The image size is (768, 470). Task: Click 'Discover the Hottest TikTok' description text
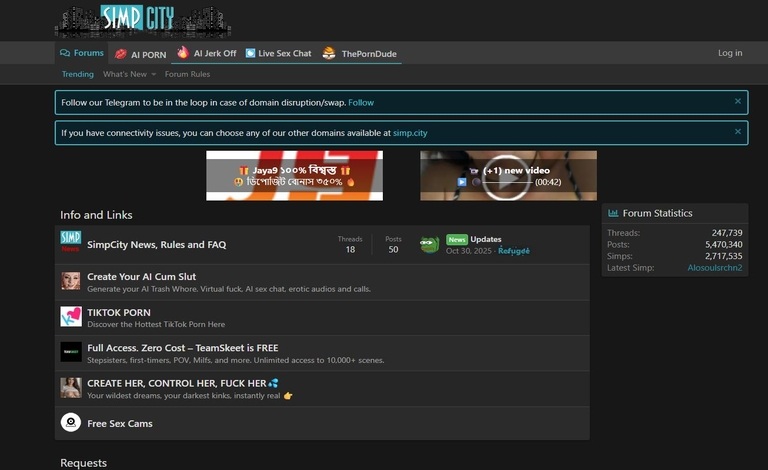[x=156, y=324]
